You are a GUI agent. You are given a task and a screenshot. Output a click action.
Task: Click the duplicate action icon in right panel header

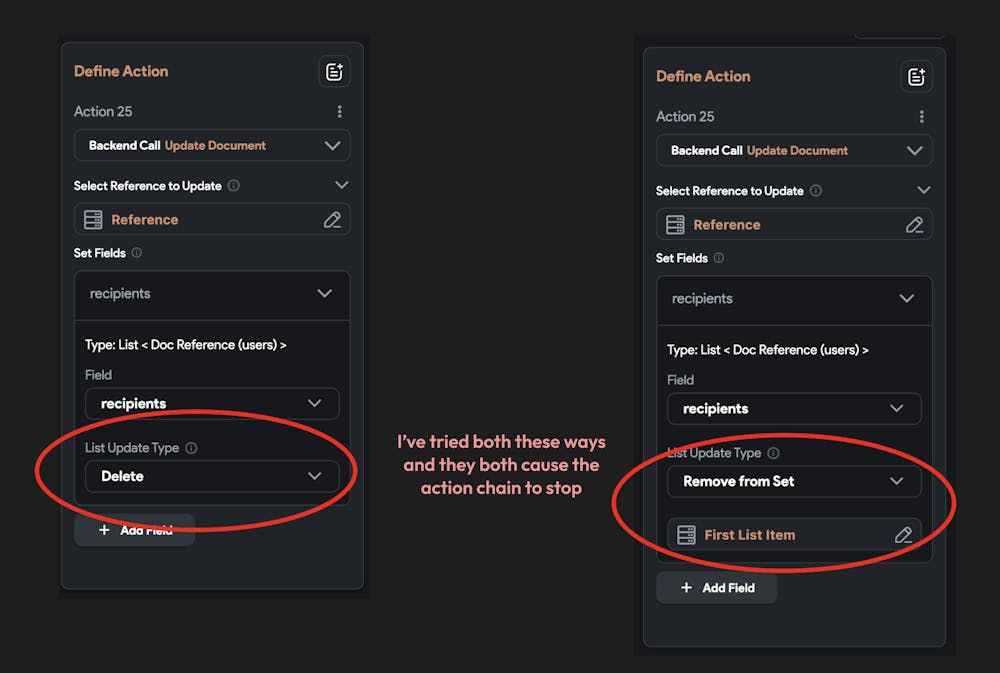pyautogui.click(x=916, y=76)
